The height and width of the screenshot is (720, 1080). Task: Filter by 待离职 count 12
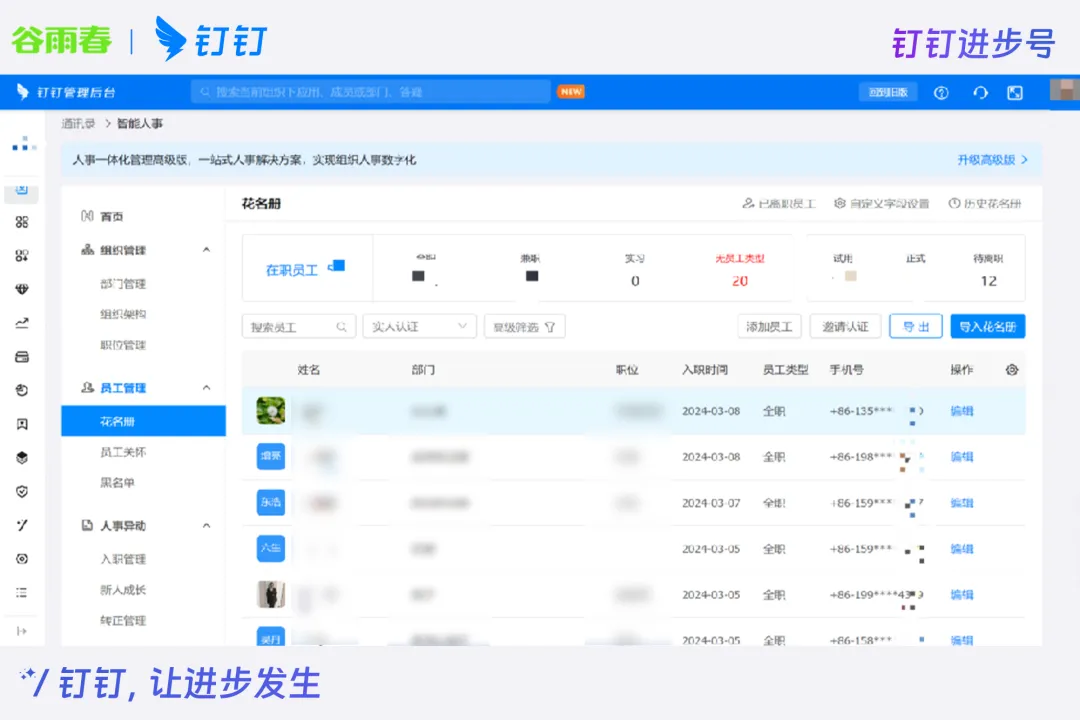click(988, 269)
